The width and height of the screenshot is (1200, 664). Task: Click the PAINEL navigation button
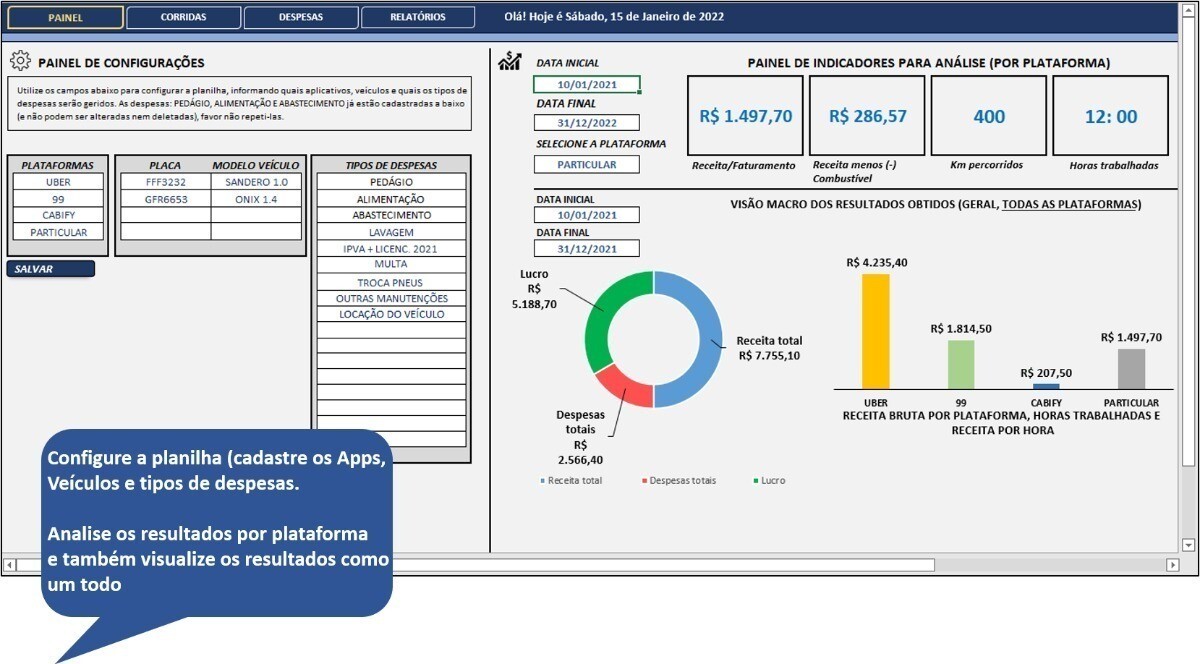[x=66, y=17]
